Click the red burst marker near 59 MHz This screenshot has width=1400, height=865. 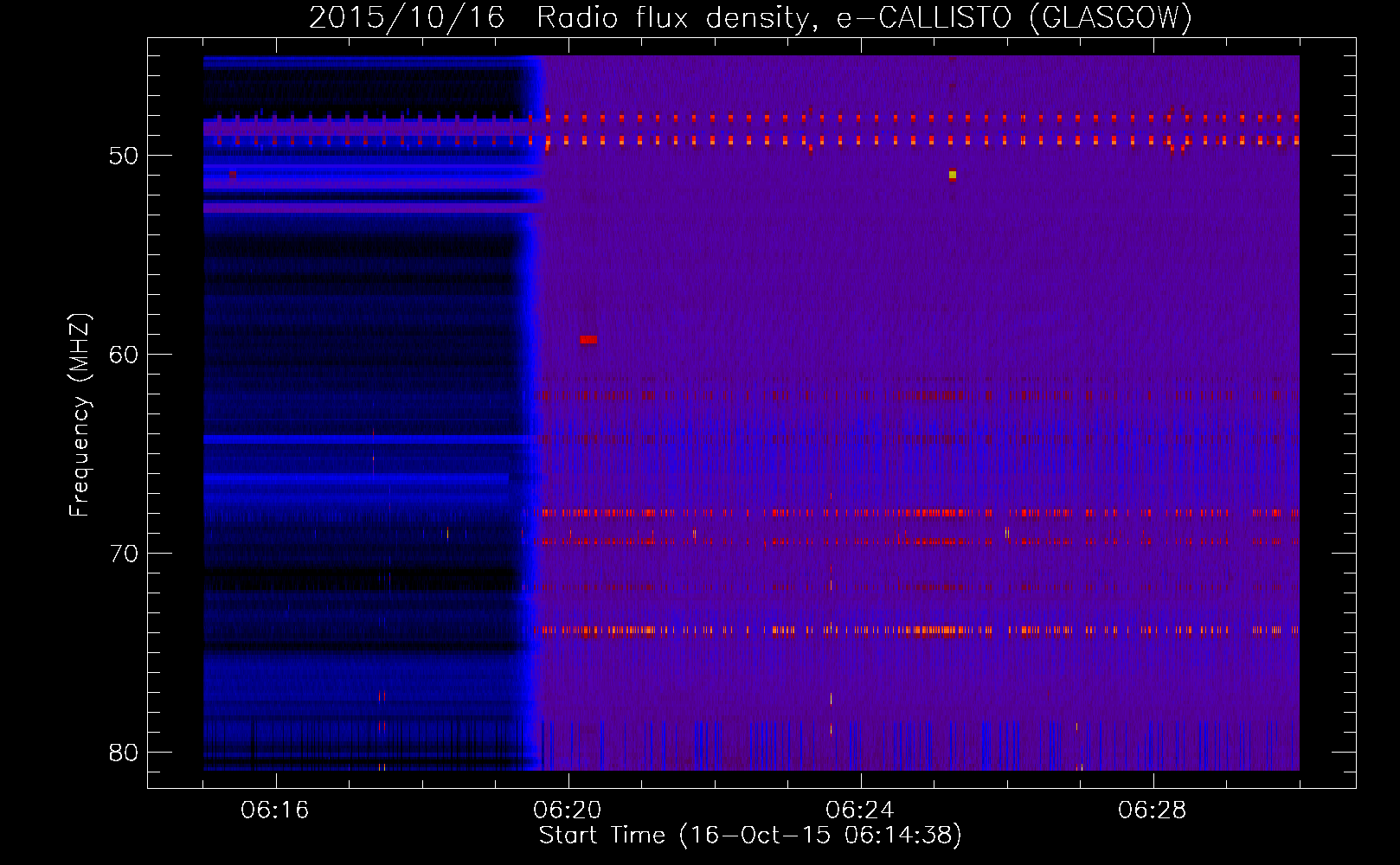[588, 340]
